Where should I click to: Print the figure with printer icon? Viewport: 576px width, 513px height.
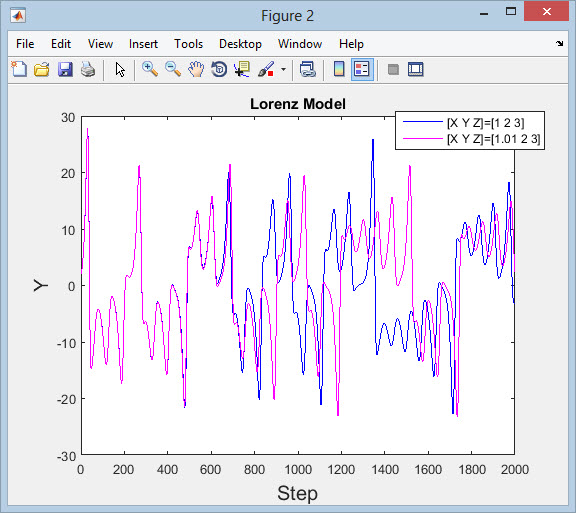pos(88,69)
